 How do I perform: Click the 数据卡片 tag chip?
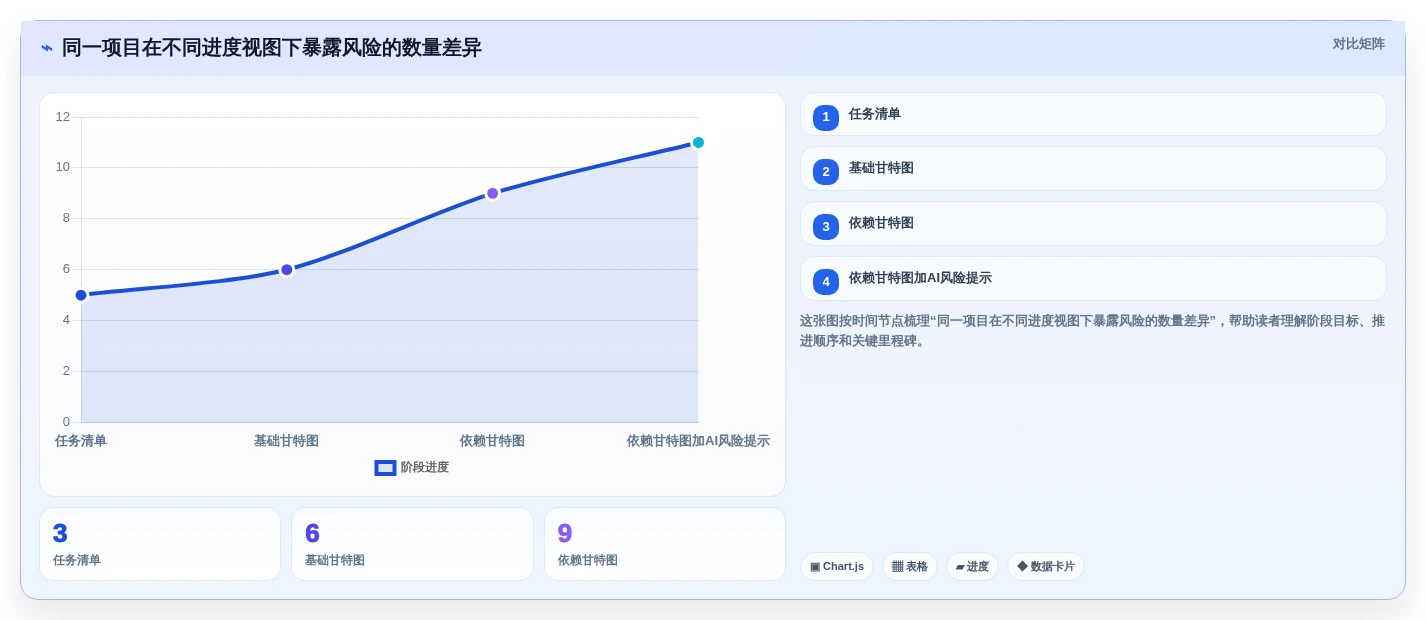(1046, 567)
